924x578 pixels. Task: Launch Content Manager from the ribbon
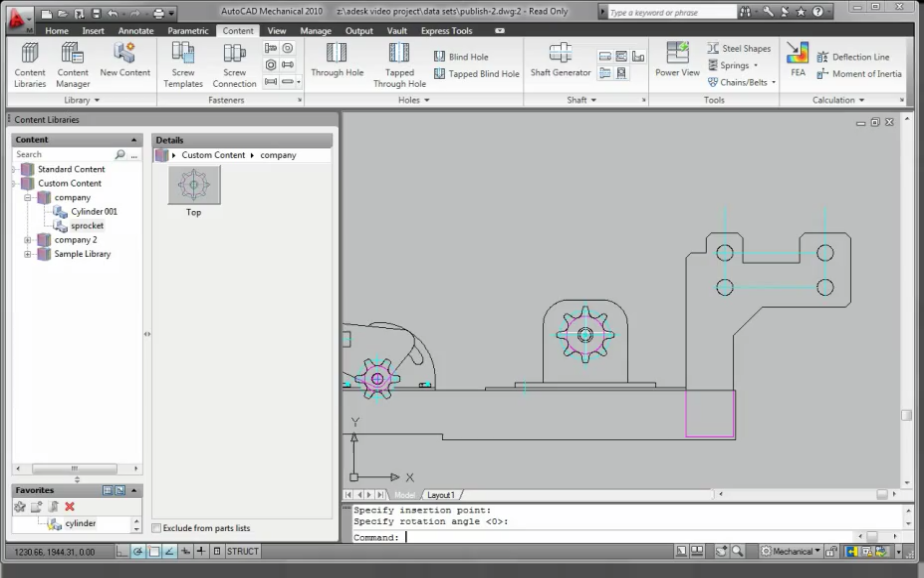click(x=72, y=65)
